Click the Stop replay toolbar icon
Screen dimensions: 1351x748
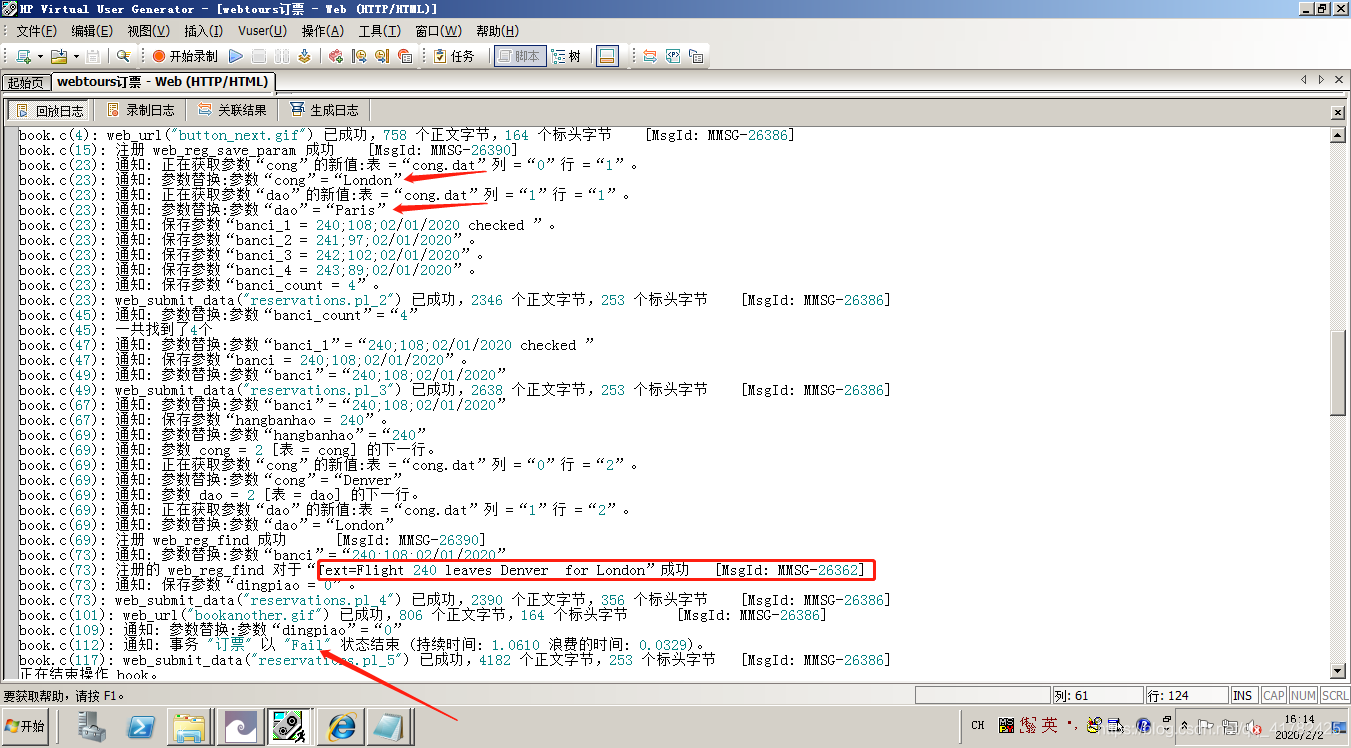click(x=258, y=57)
